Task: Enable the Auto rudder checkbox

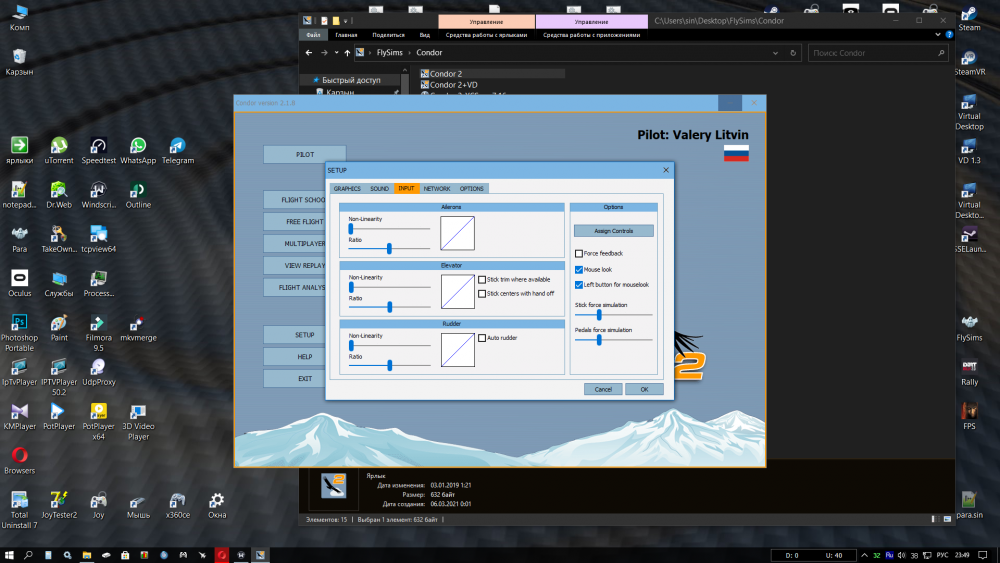Action: coord(482,337)
